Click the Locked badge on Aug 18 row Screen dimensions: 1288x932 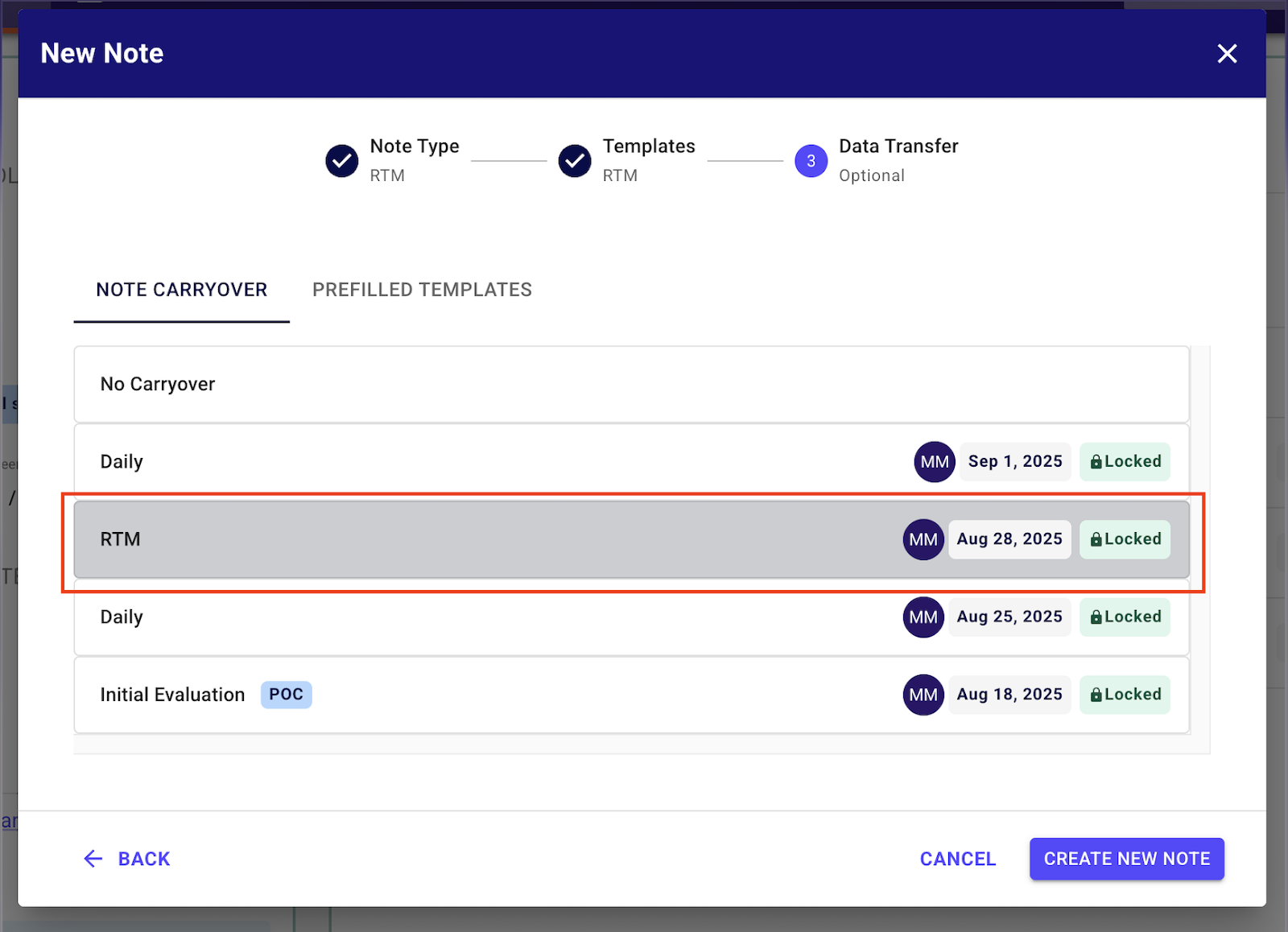[1125, 695]
